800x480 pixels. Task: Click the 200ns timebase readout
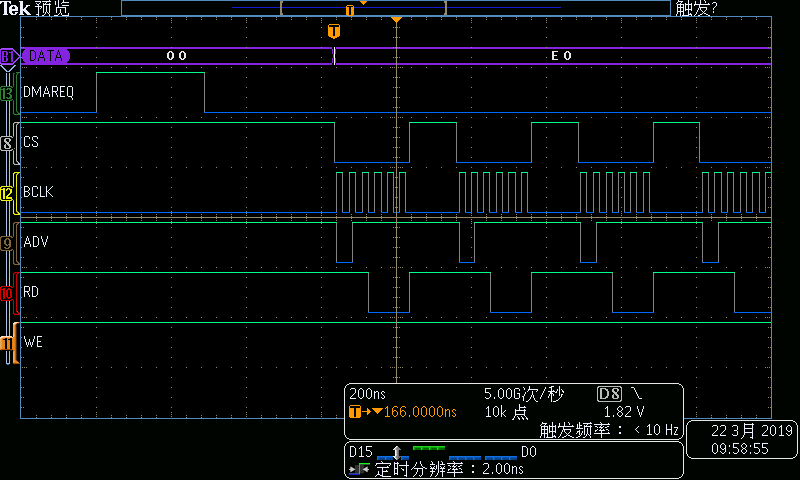click(367, 394)
